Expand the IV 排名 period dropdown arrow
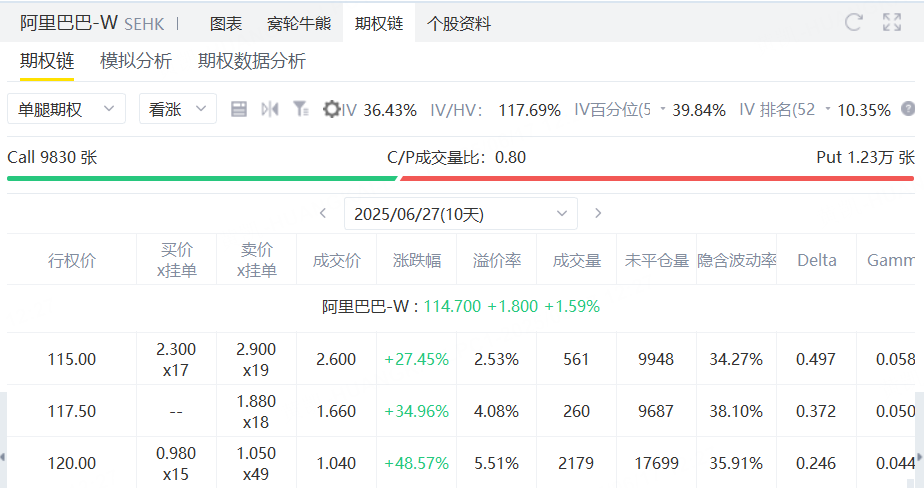 tap(827, 109)
